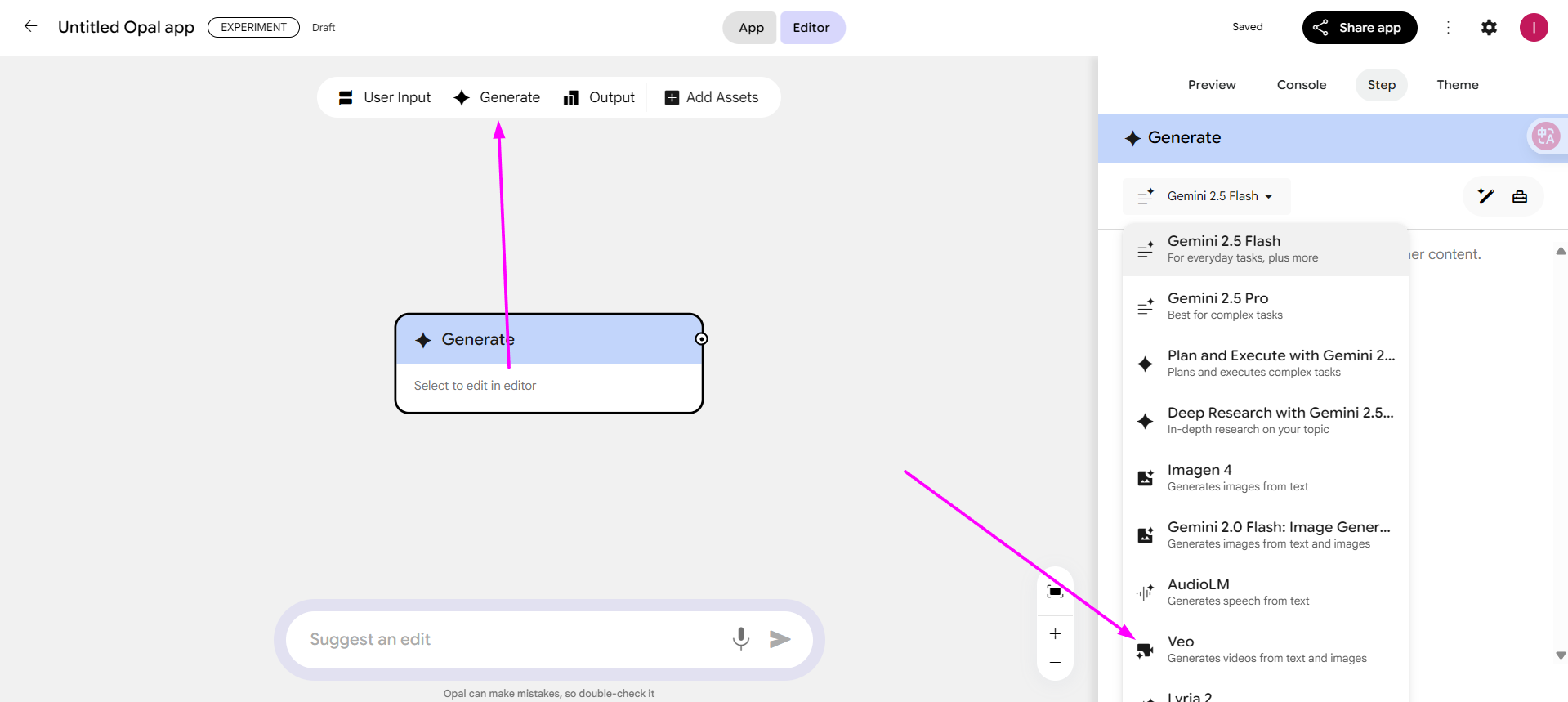Open the user account avatar

(1534, 28)
